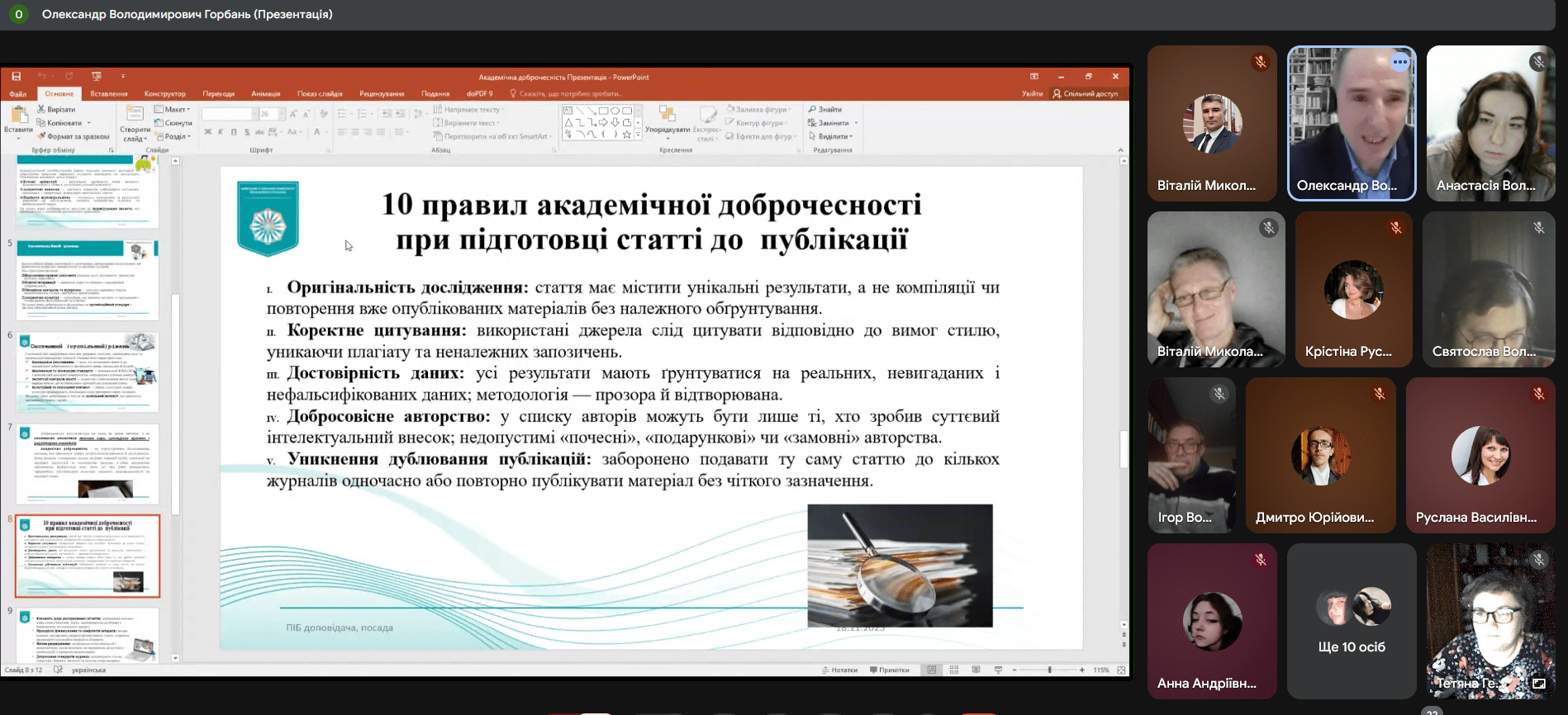Expand the Макет layout dropdown

(174, 109)
